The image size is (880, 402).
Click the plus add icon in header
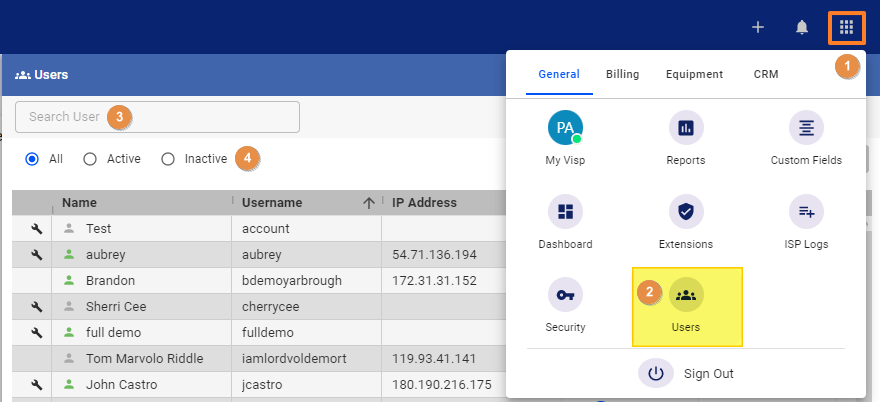[x=758, y=27]
